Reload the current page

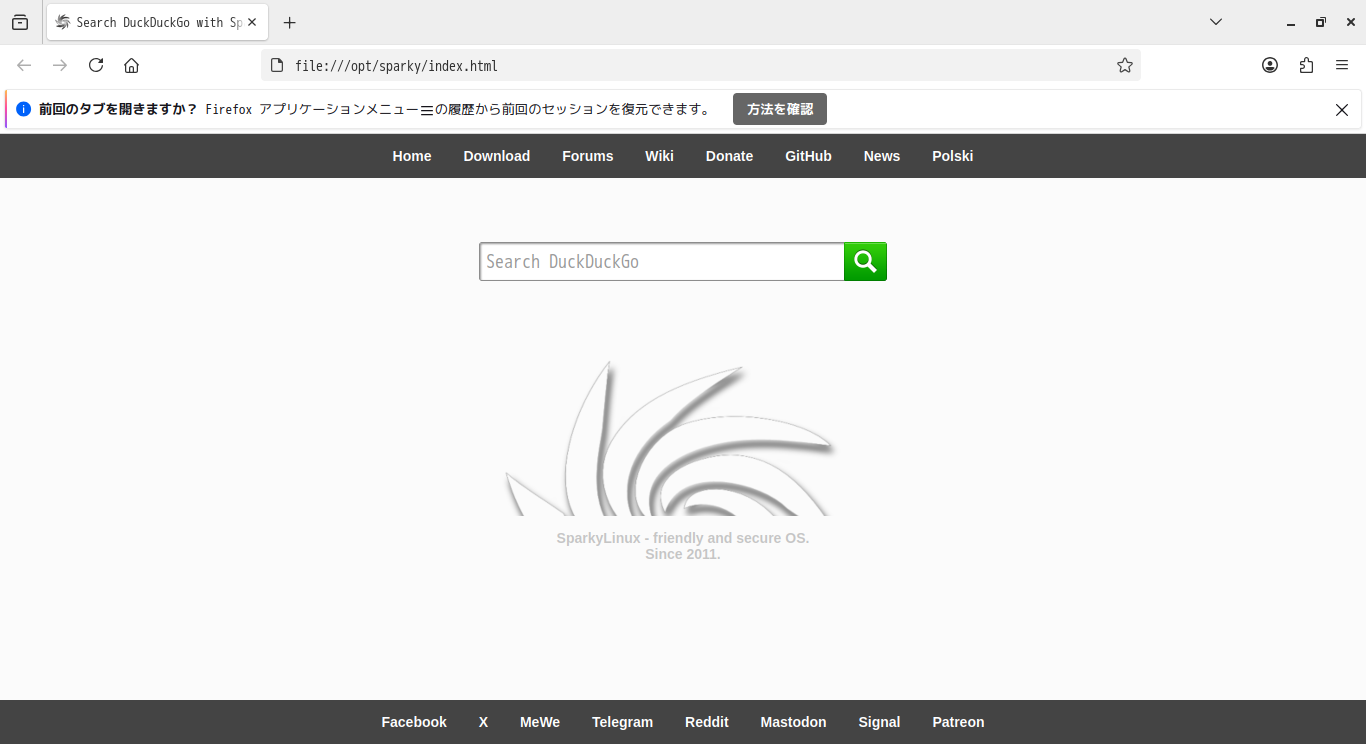coord(95,65)
